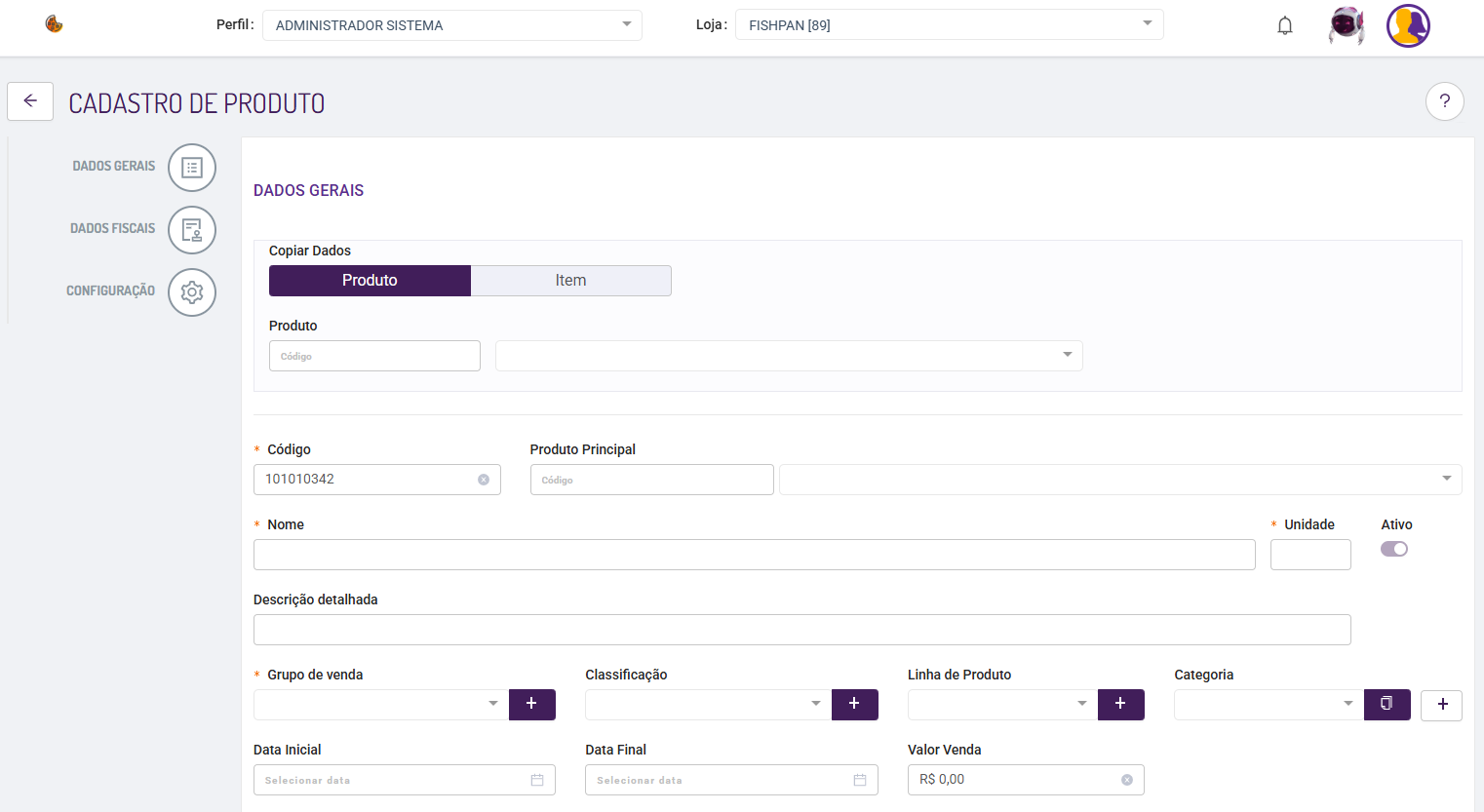Switch Copiar Dados to Item

570,281
